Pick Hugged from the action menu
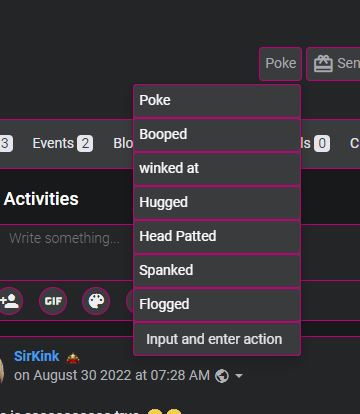Viewport: 360px width, 414px height. (x=217, y=203)
